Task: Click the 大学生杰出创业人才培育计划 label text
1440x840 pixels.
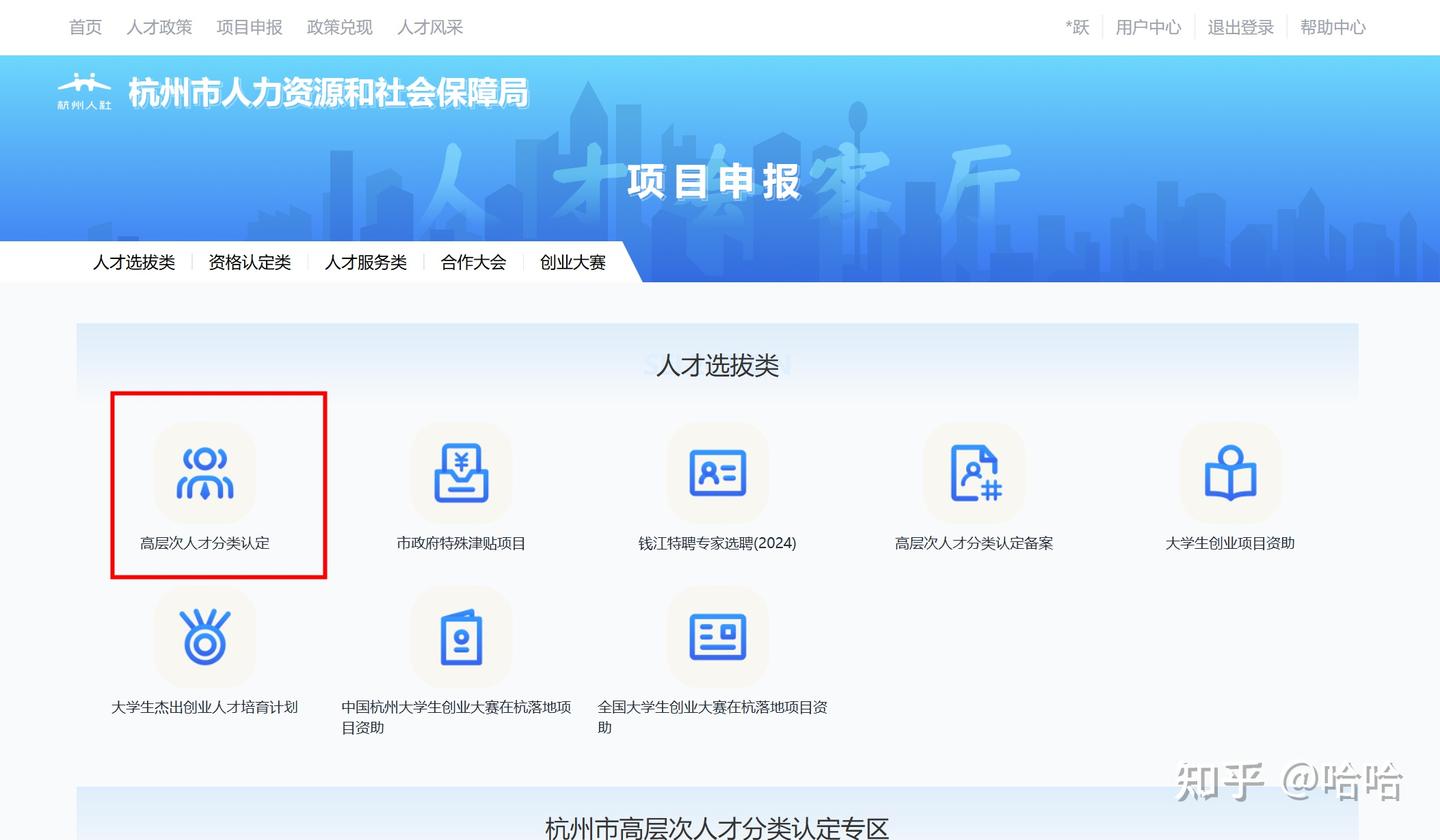Action: pyautogui.click(x=205, y=707)
